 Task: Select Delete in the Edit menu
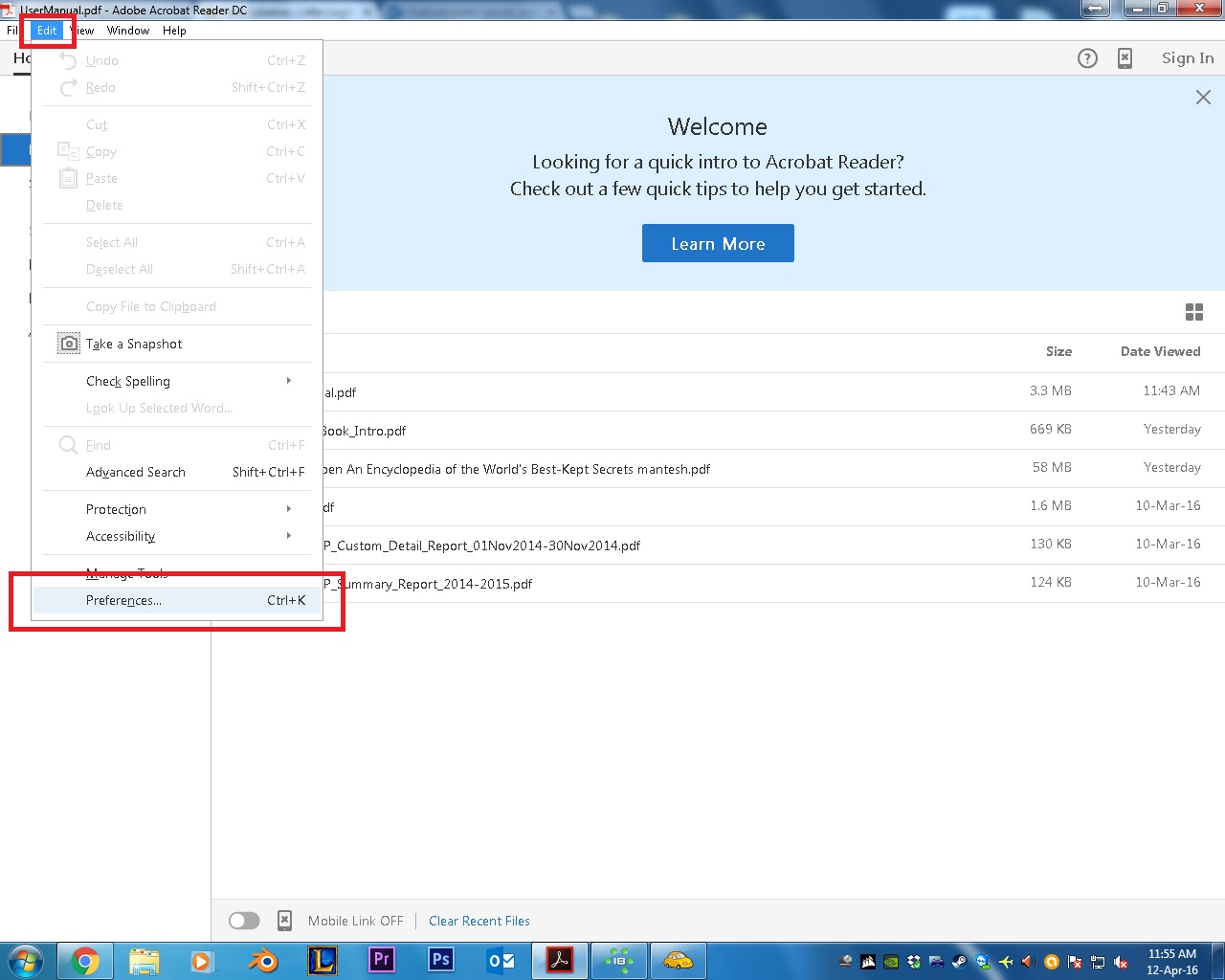tap(177, 205)
